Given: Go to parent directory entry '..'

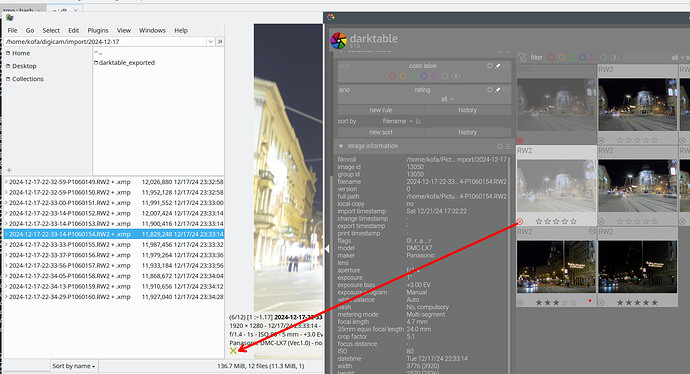Looking at the screenshot, I should (x=98, y=52).
